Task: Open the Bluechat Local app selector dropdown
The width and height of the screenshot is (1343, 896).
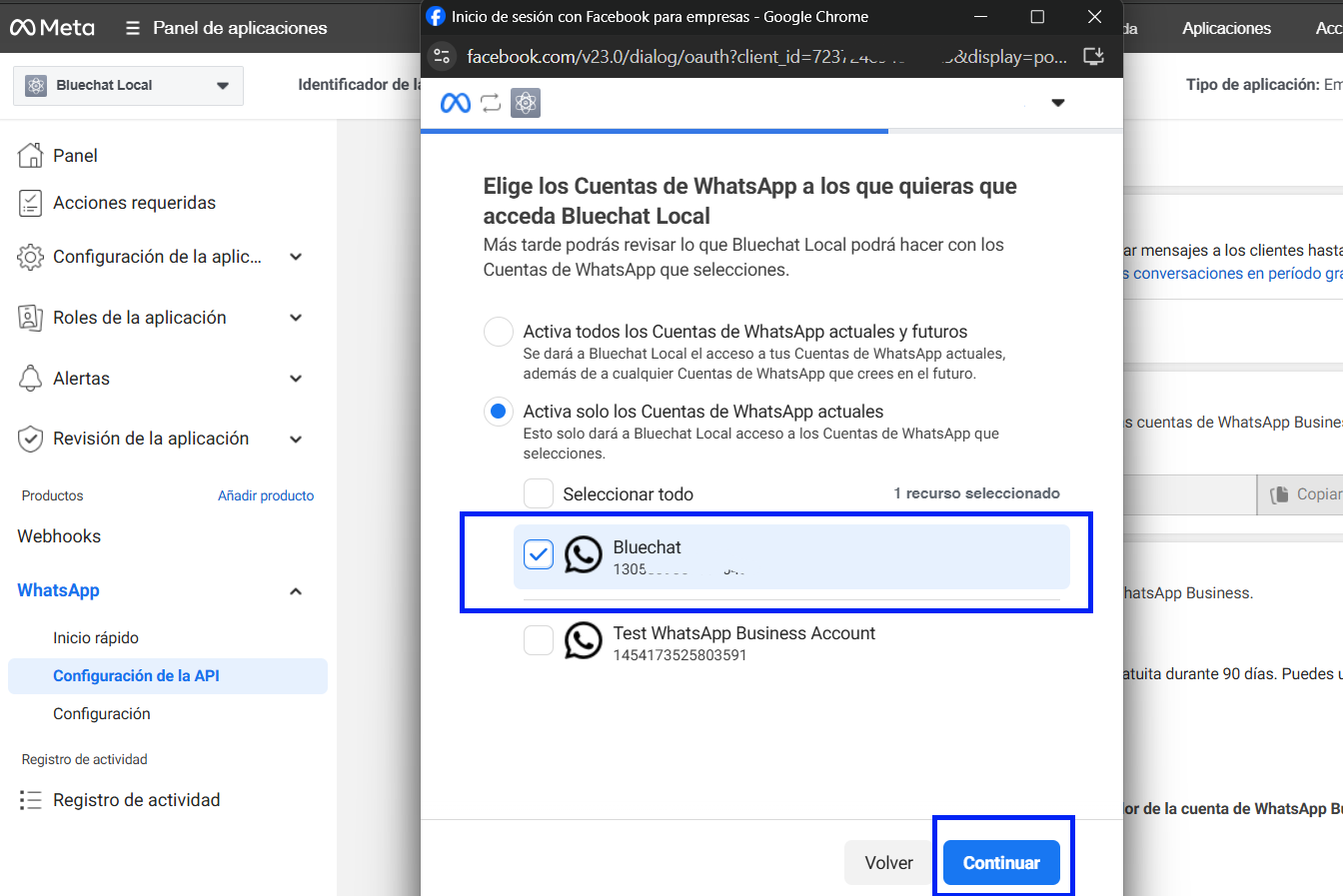Action: click(128, 86)
